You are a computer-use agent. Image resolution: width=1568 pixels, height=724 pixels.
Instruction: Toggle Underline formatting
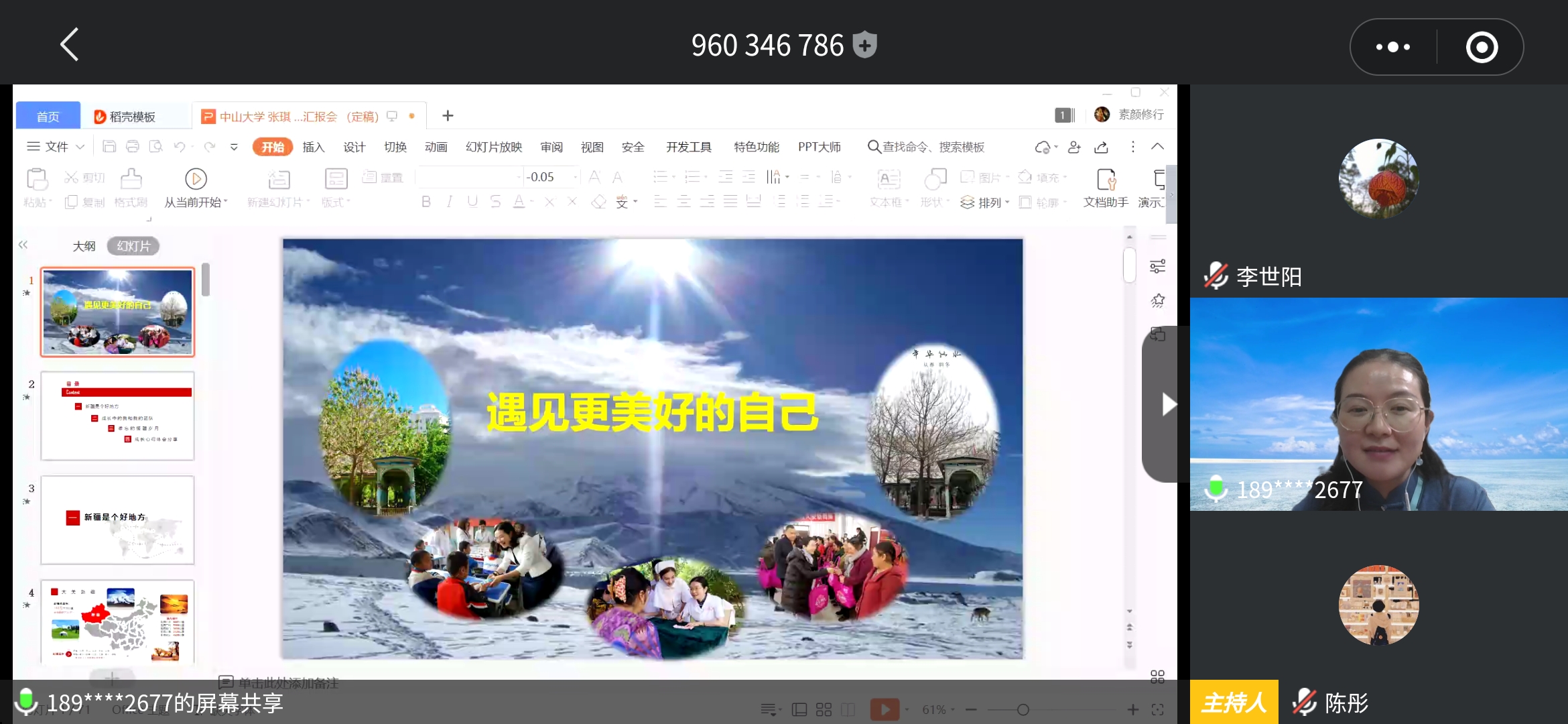tap(472, 202)
